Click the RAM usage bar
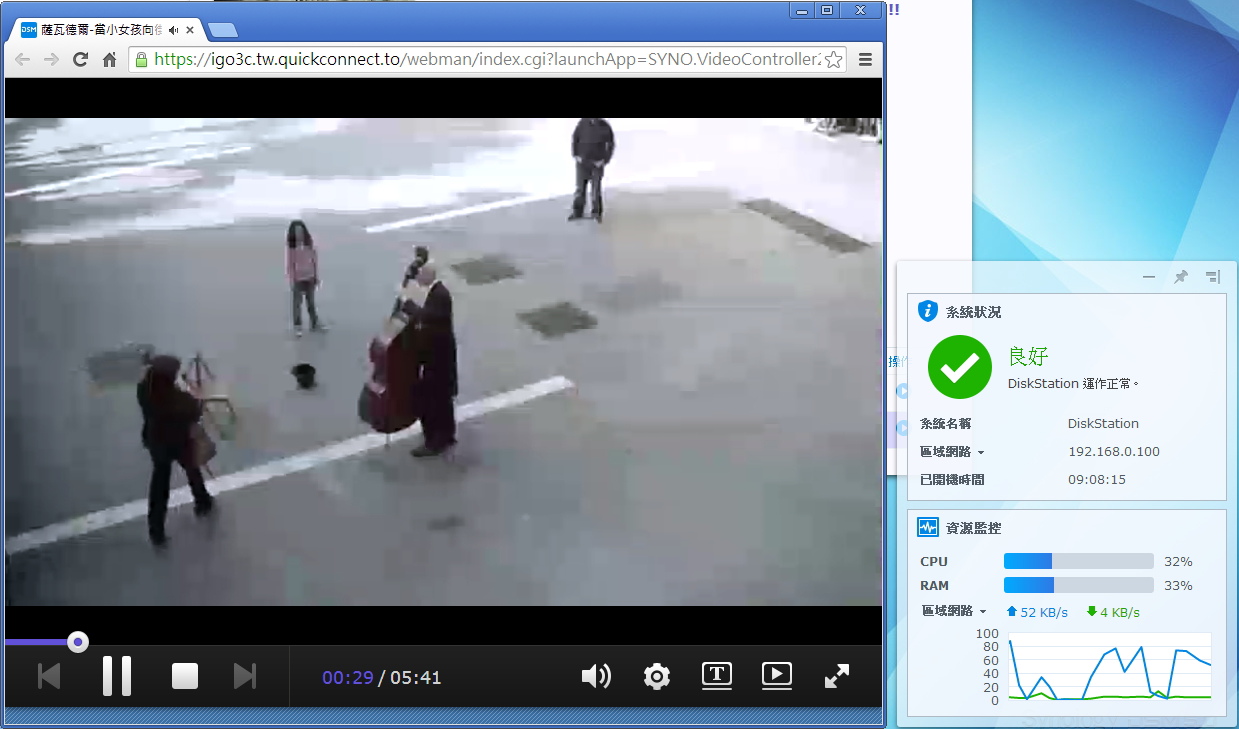The image size is (1239, 729). 1079,585
